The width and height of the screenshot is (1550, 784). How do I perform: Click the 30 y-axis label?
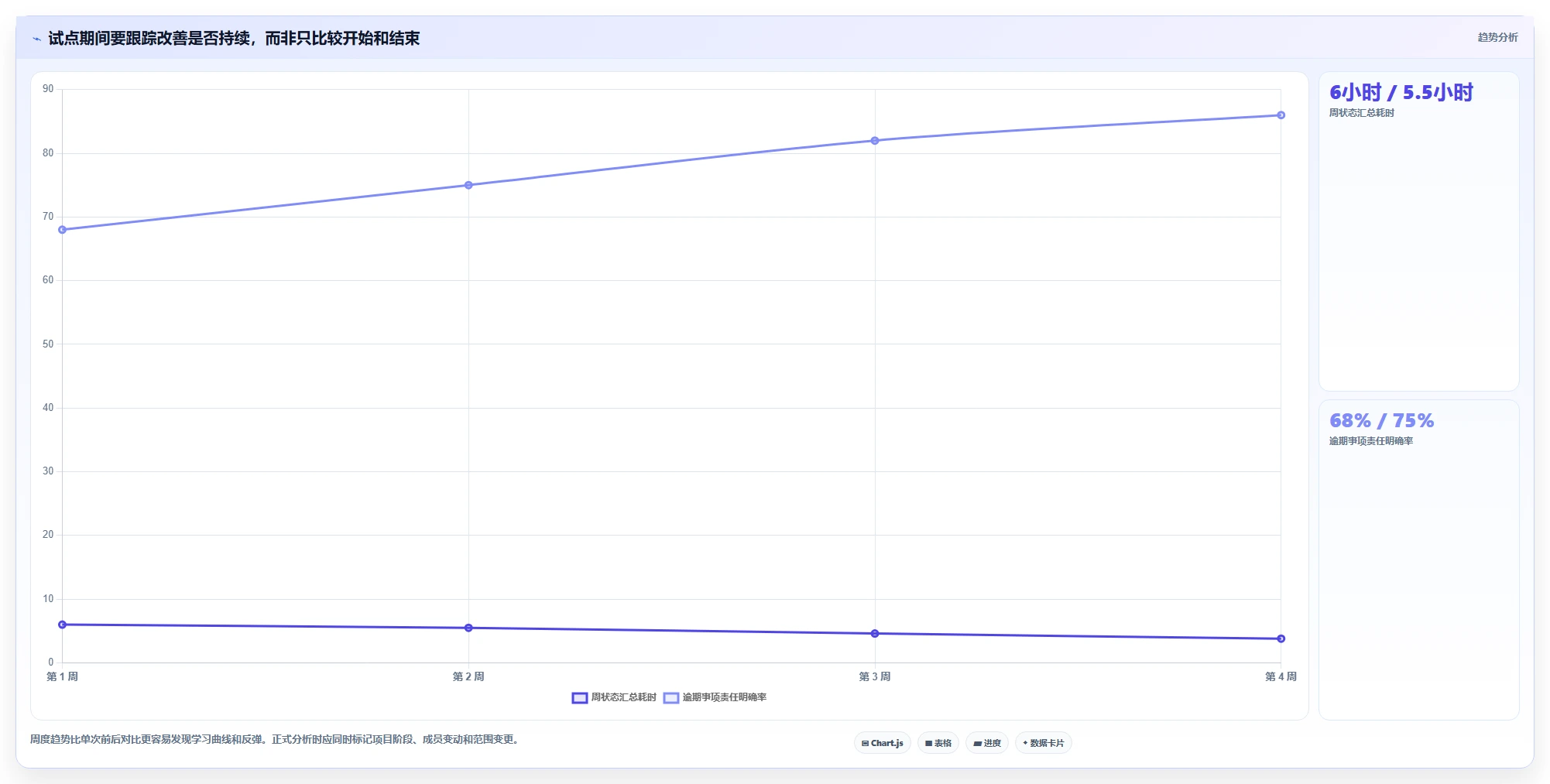48,471
